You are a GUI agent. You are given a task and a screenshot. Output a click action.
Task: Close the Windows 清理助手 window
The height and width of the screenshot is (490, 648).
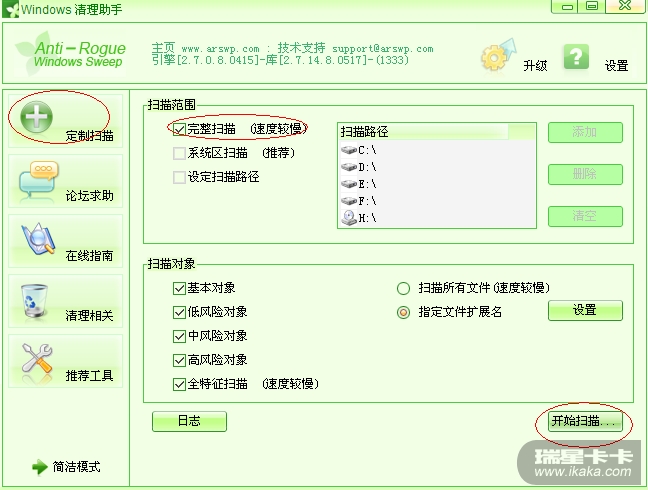coord(625,6)
